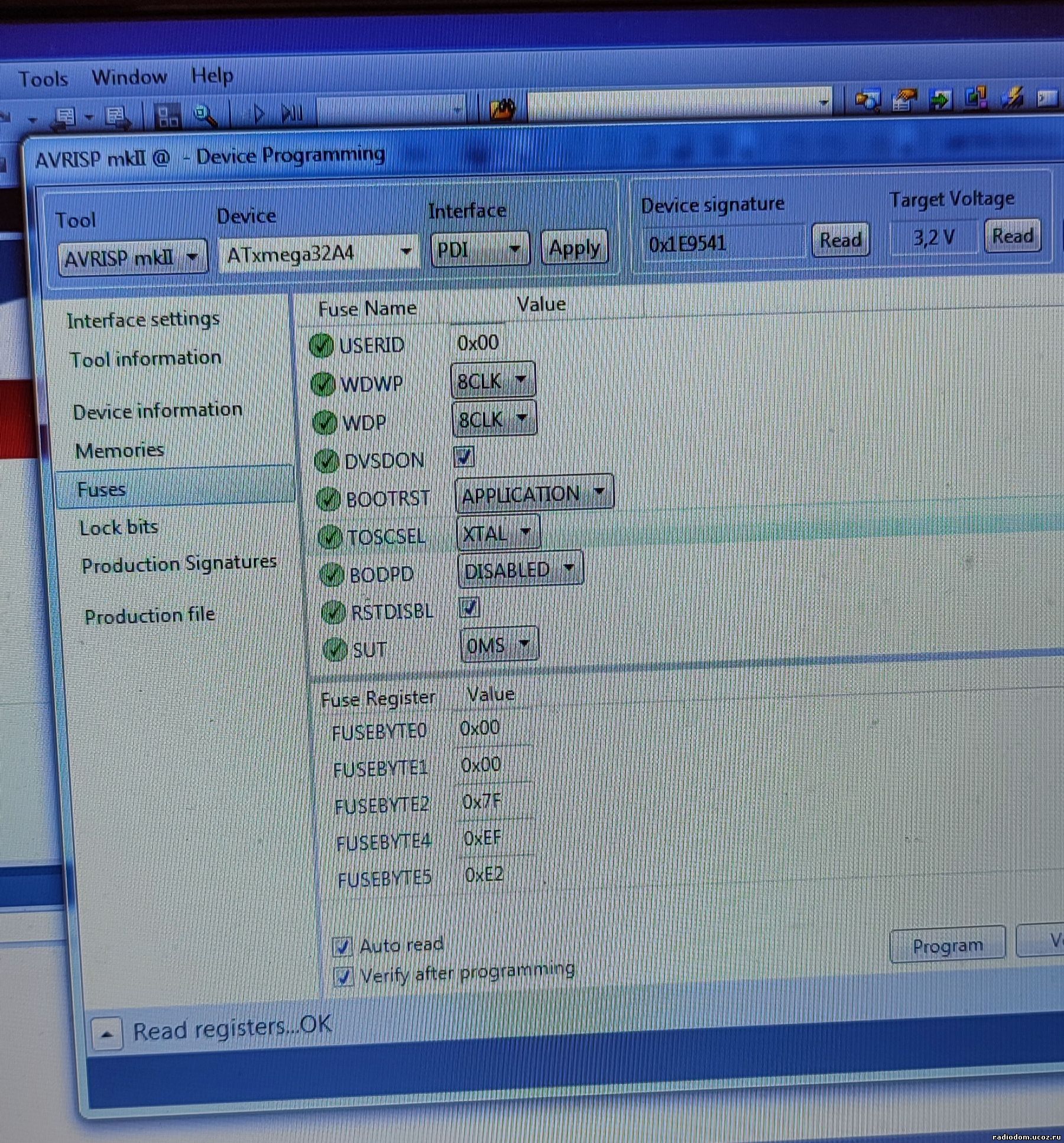Click Read button next to device signature
1064x1143 pixels.
pyautogui.click(x=840, y=239)
